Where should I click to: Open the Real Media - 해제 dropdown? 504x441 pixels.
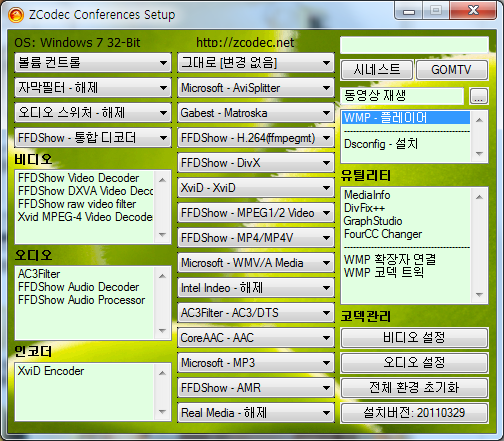pyautogui.click(x=256, y=413)
